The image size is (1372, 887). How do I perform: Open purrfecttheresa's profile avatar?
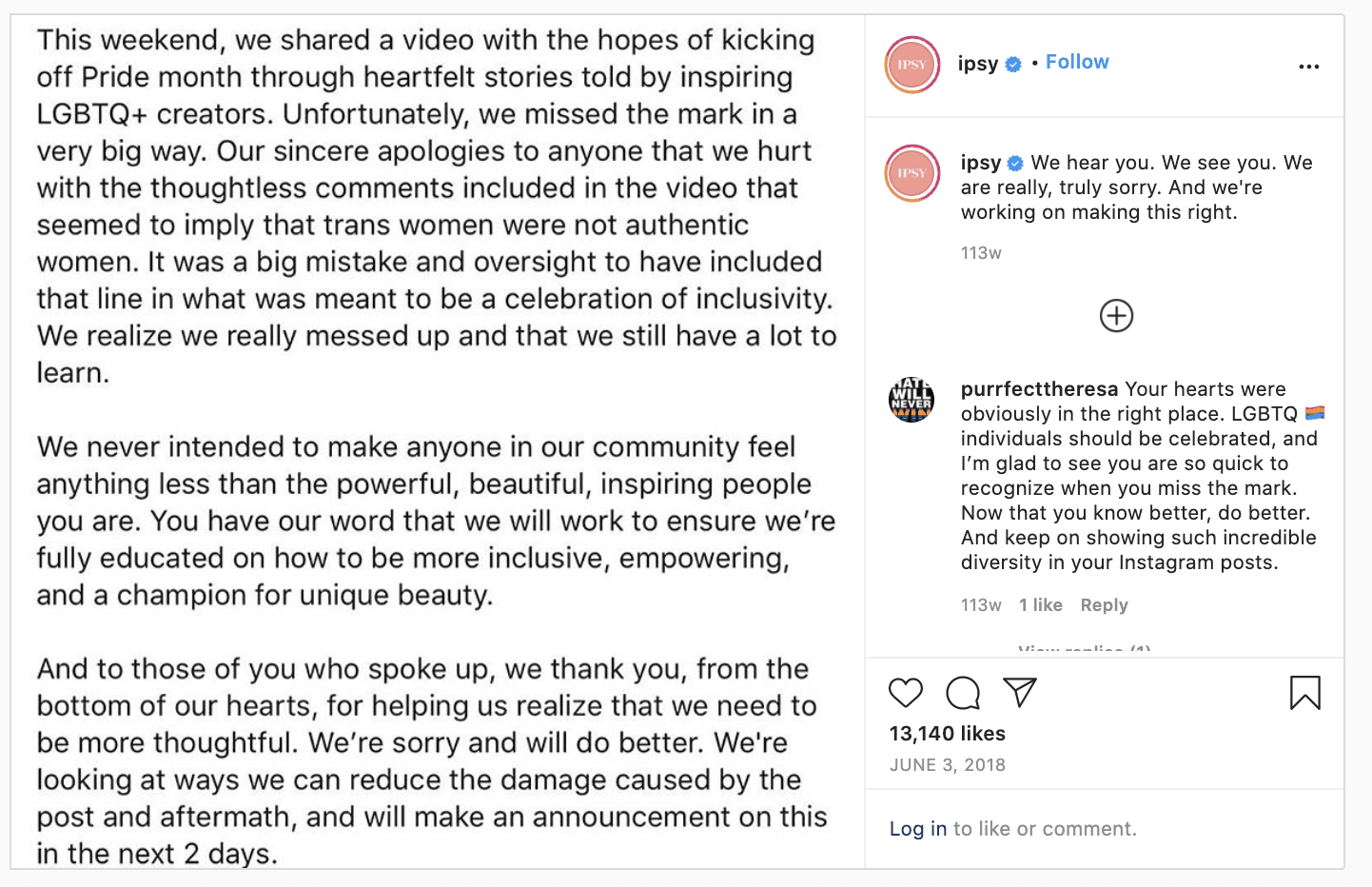coord(911,400)
